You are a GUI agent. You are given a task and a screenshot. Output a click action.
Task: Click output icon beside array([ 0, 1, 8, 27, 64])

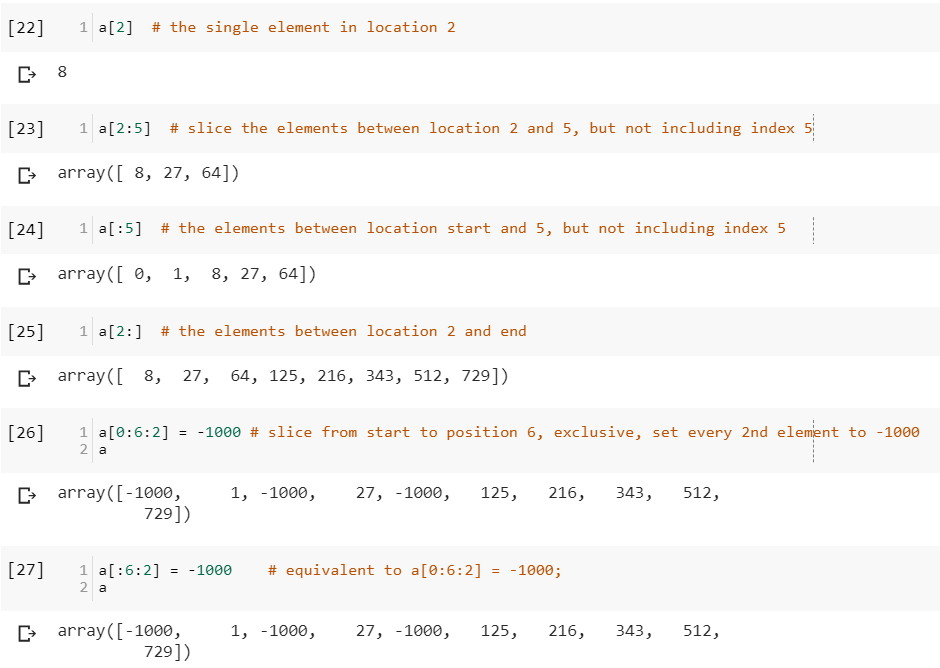27,275
